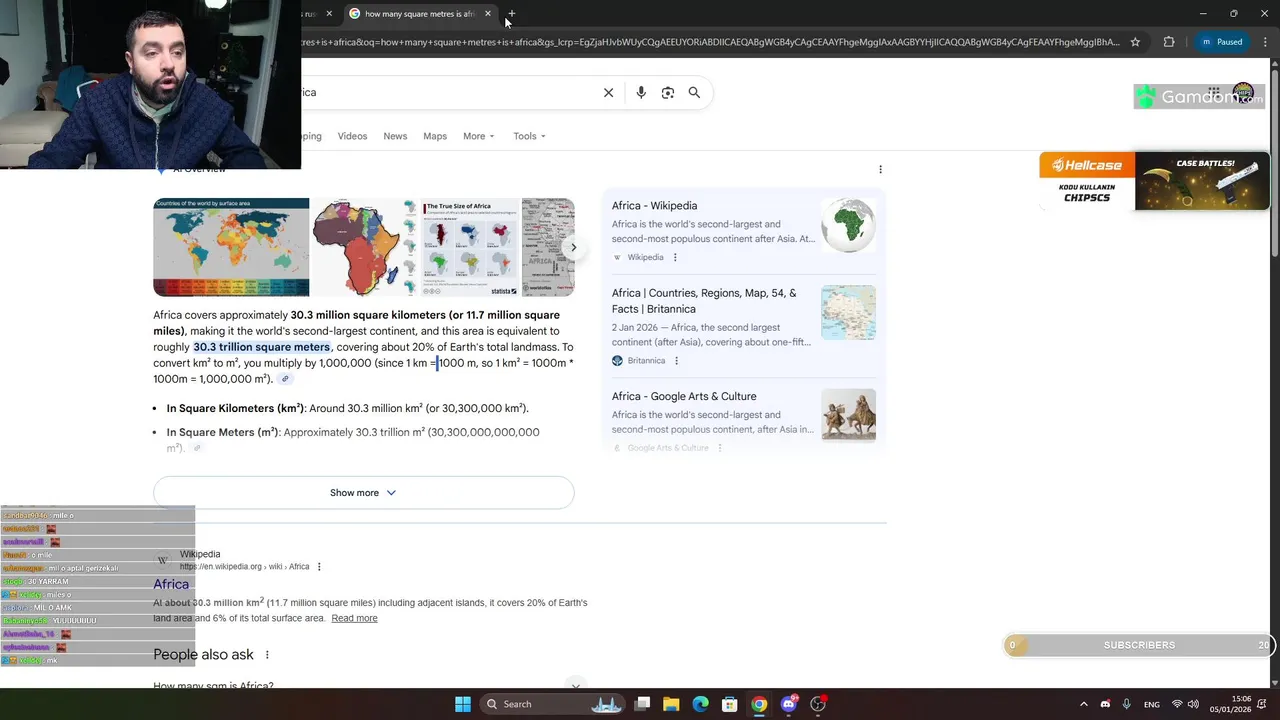This screenshot has height=720, width=1280.
Task: Open the network Wi-Fi tray icon
Action: point(1177,704)
